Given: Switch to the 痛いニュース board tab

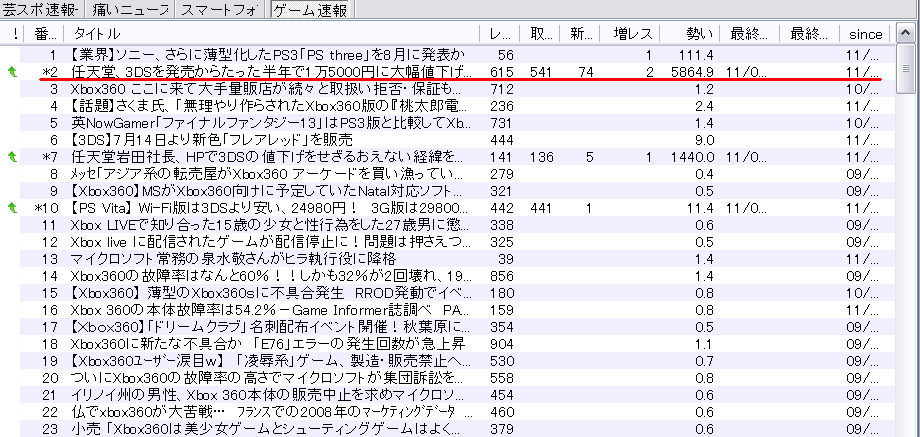Looking at the screenshot, I should coord(130,9).
